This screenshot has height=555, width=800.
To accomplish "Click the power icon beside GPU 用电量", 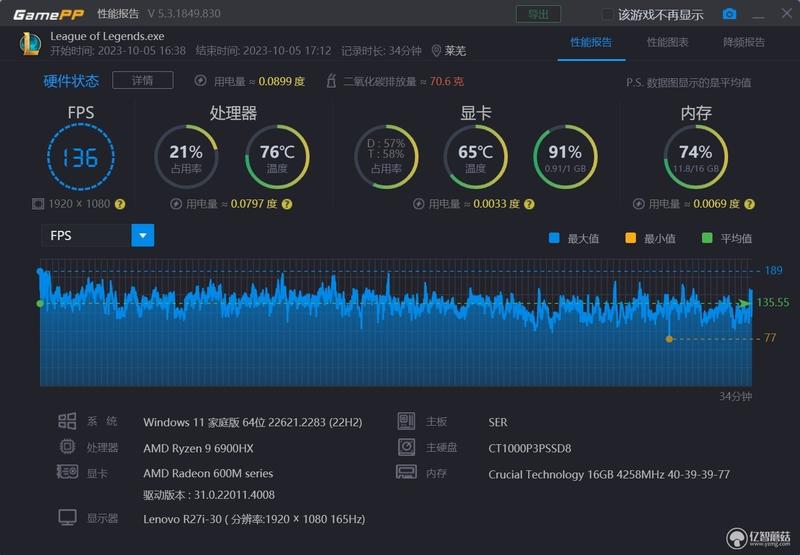I will 418,204.
